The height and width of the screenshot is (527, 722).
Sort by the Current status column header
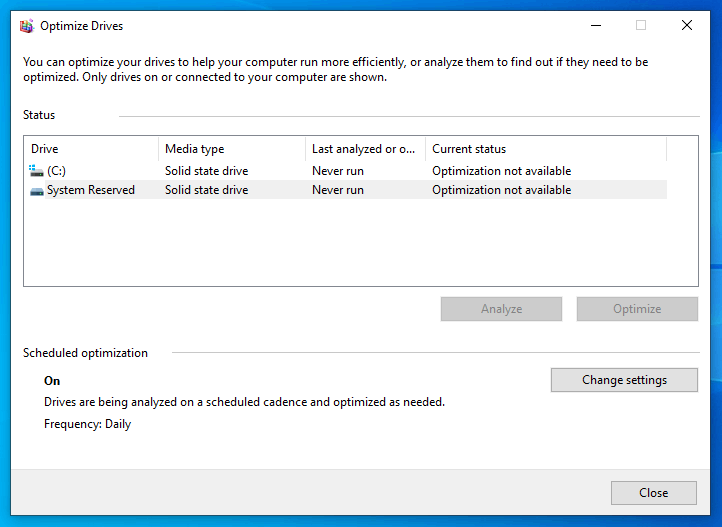click(546, 149)
